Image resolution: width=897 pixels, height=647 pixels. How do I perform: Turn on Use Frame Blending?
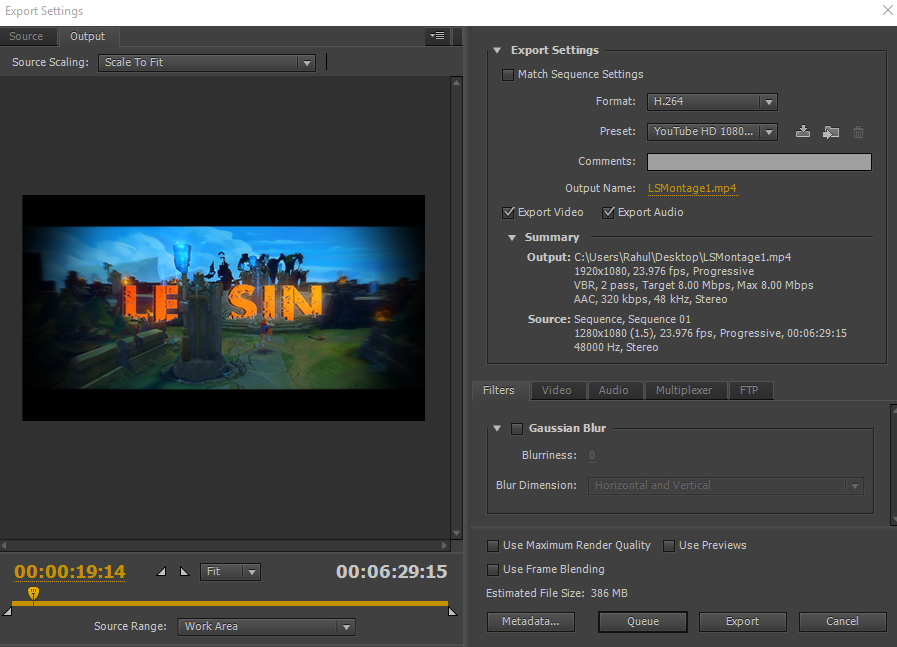tap(493, 570)
